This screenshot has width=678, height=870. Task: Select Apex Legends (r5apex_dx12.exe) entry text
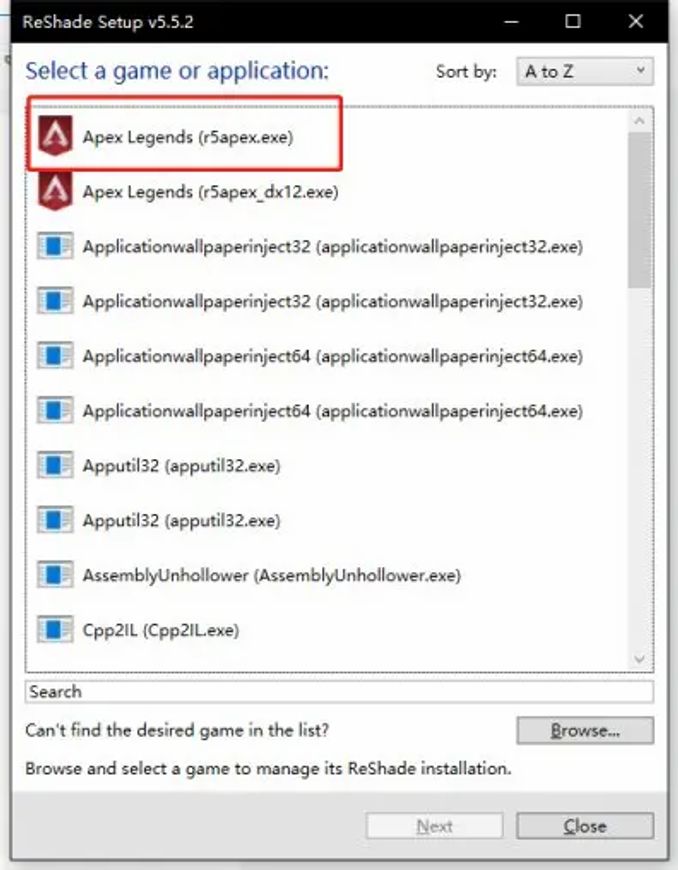click(x=210, y=192)
